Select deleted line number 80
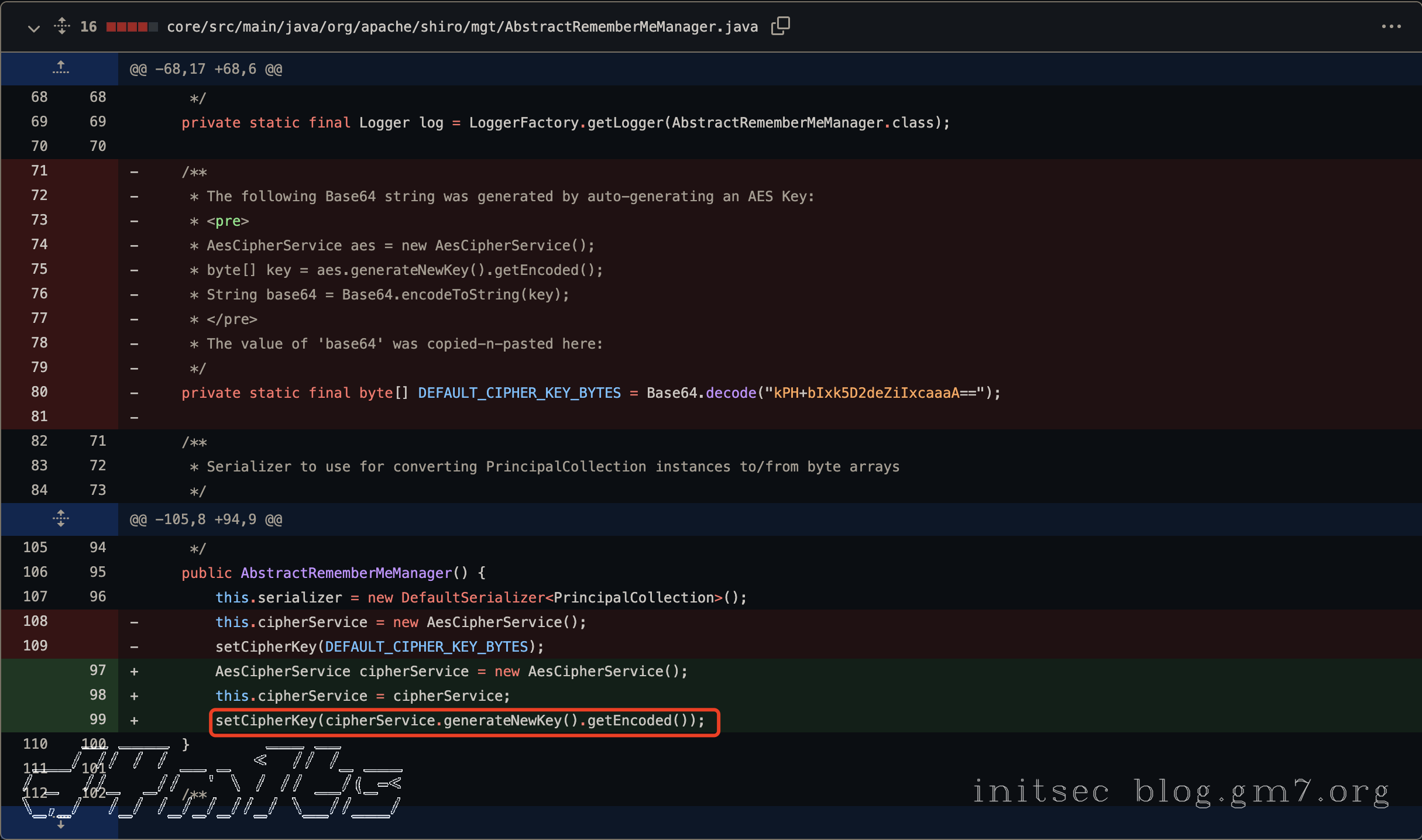This screenshot has width=1422, height=840. click(39, 392)
